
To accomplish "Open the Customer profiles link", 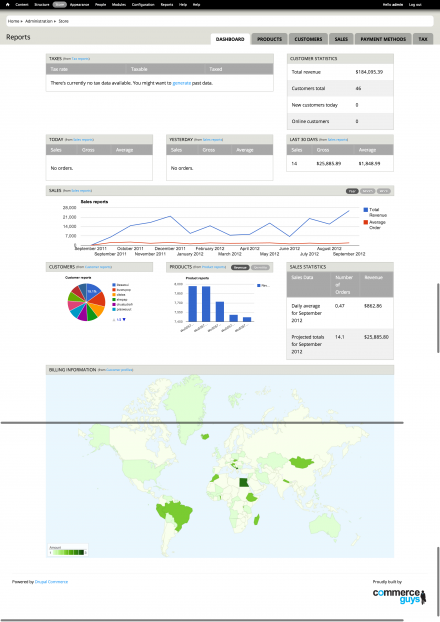I will [x=119, y=370].
